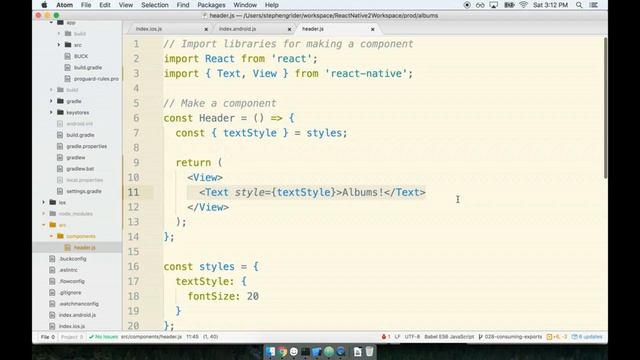Click the package updates icon in status bar
The image size is (640, 360).
(x=574, y=337)
